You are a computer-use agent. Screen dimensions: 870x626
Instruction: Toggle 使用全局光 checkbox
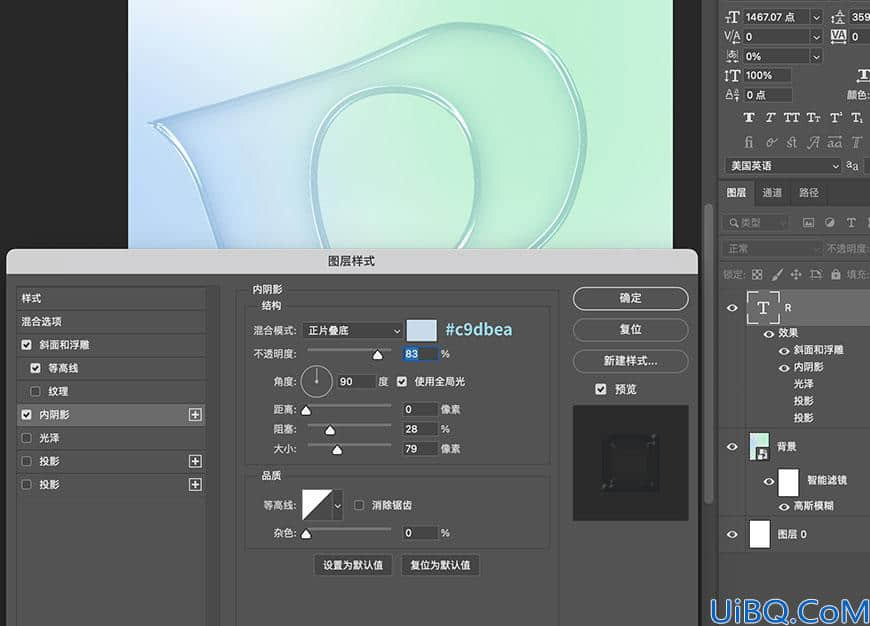click(402, 381)
